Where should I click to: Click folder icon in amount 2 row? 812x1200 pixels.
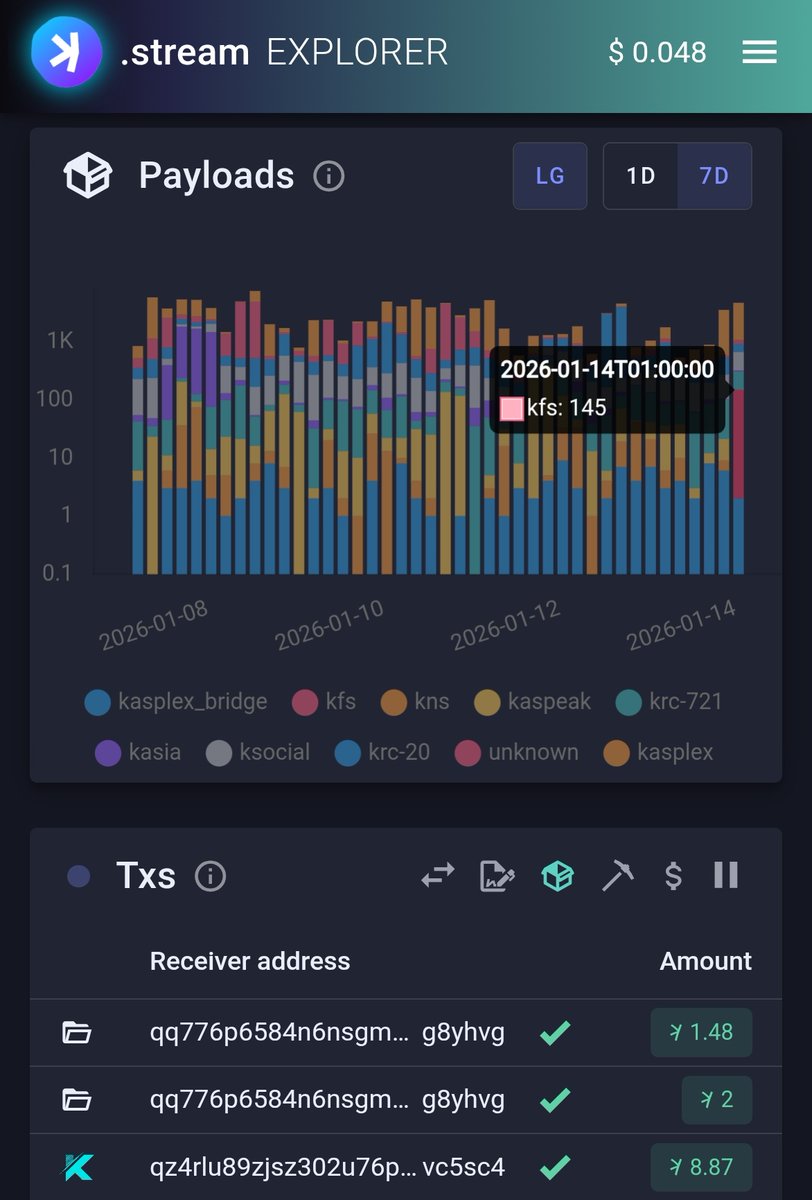click(x=76, y=1100)
